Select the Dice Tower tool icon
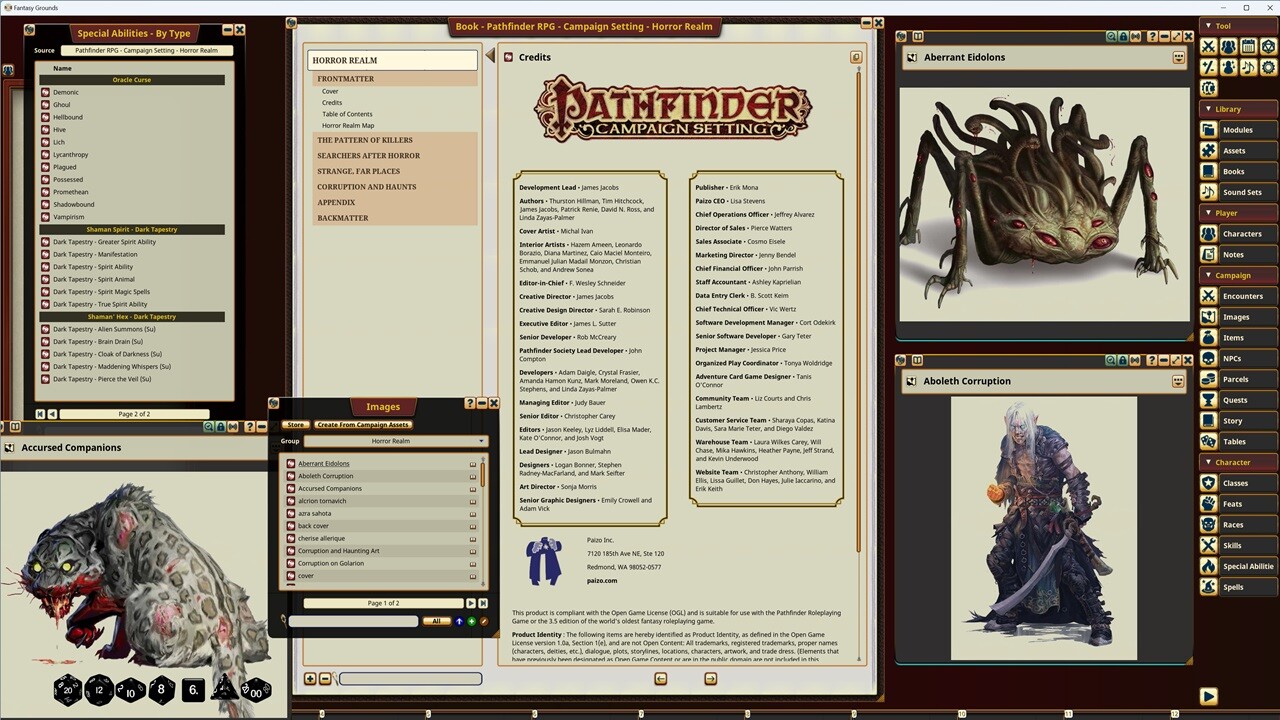 tap(1268, 46)
